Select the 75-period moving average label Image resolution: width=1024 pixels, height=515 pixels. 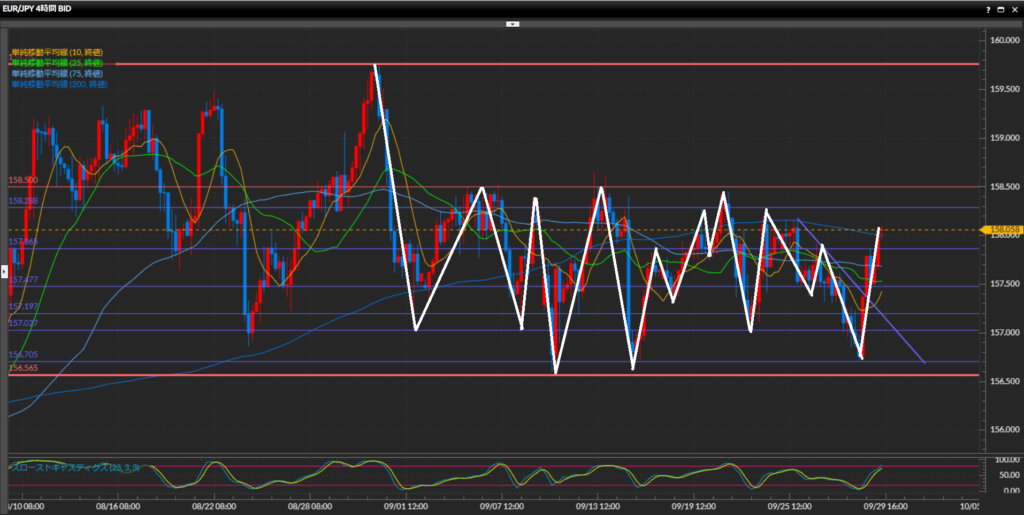click(x=56, y=74)
